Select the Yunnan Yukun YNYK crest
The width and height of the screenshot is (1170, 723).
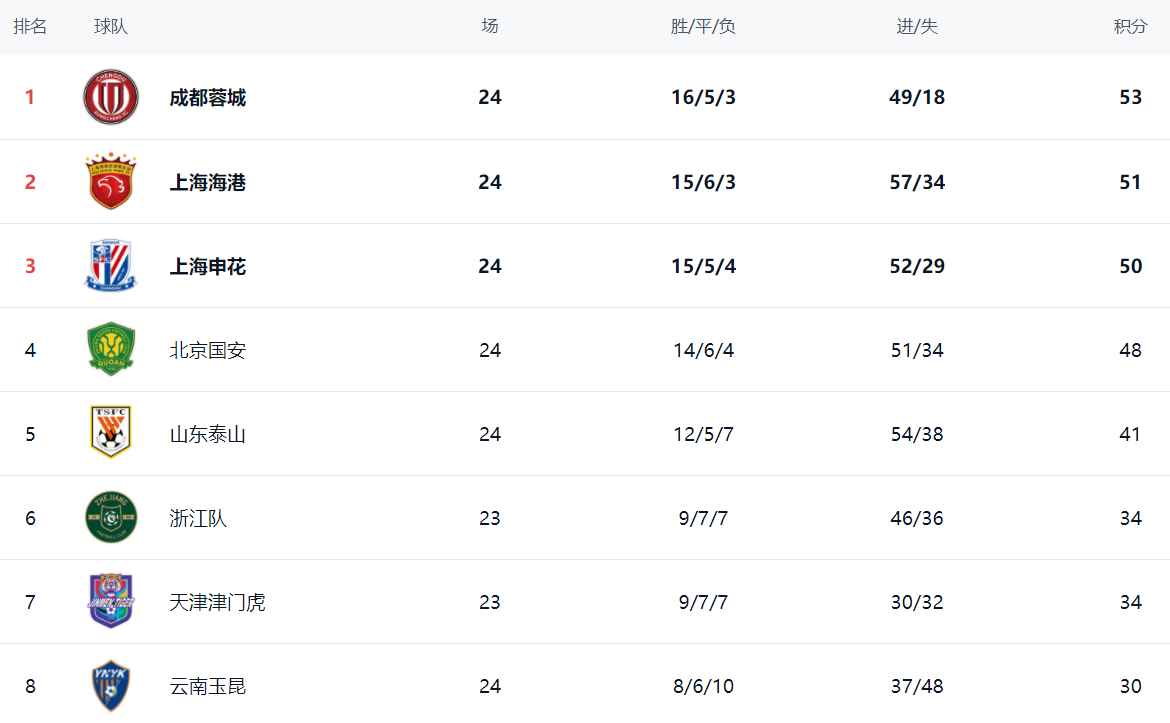tap(110, 686)
